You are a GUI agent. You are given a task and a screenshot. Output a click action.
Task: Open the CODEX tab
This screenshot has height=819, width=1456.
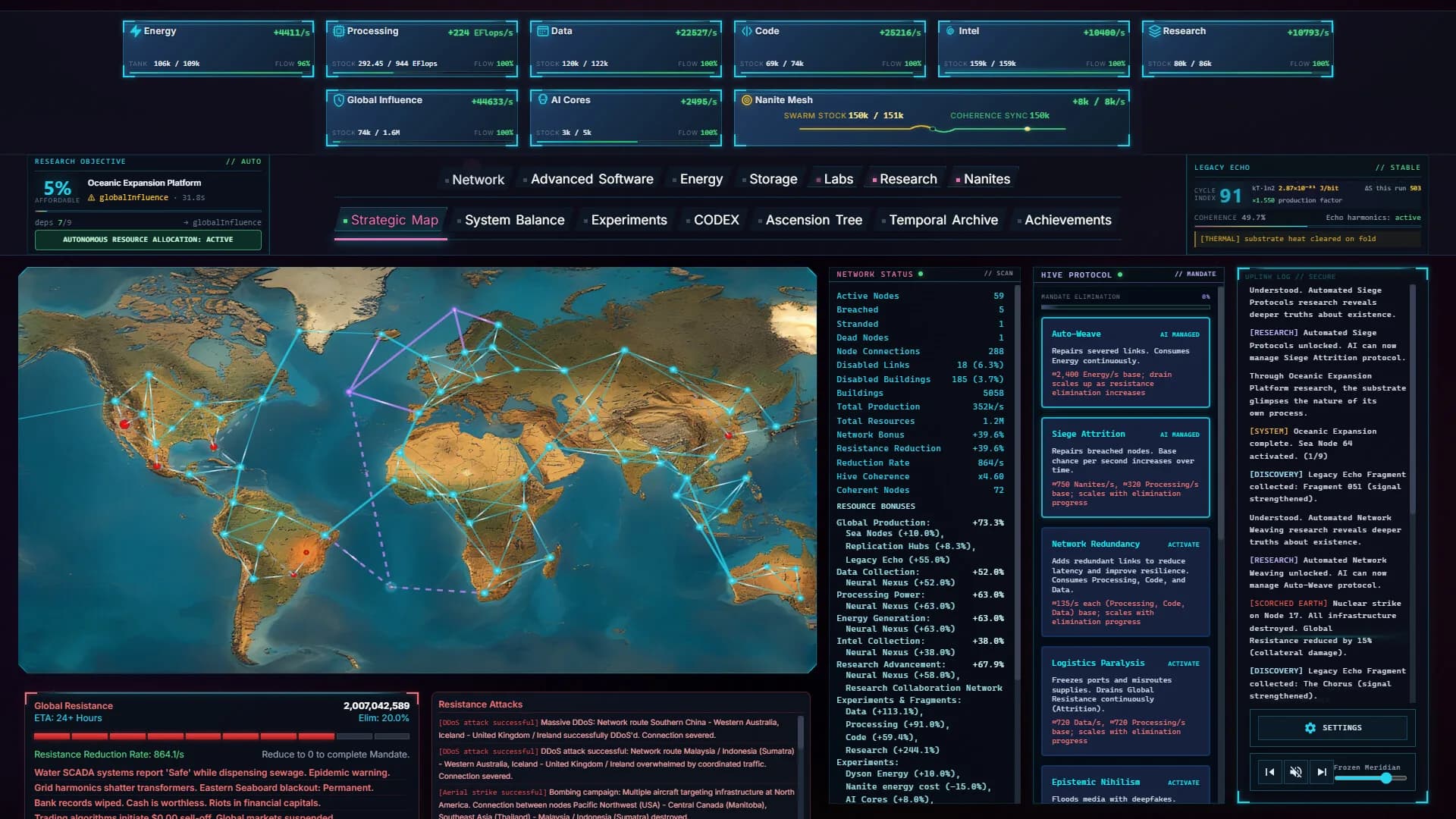tap(713, 221)
